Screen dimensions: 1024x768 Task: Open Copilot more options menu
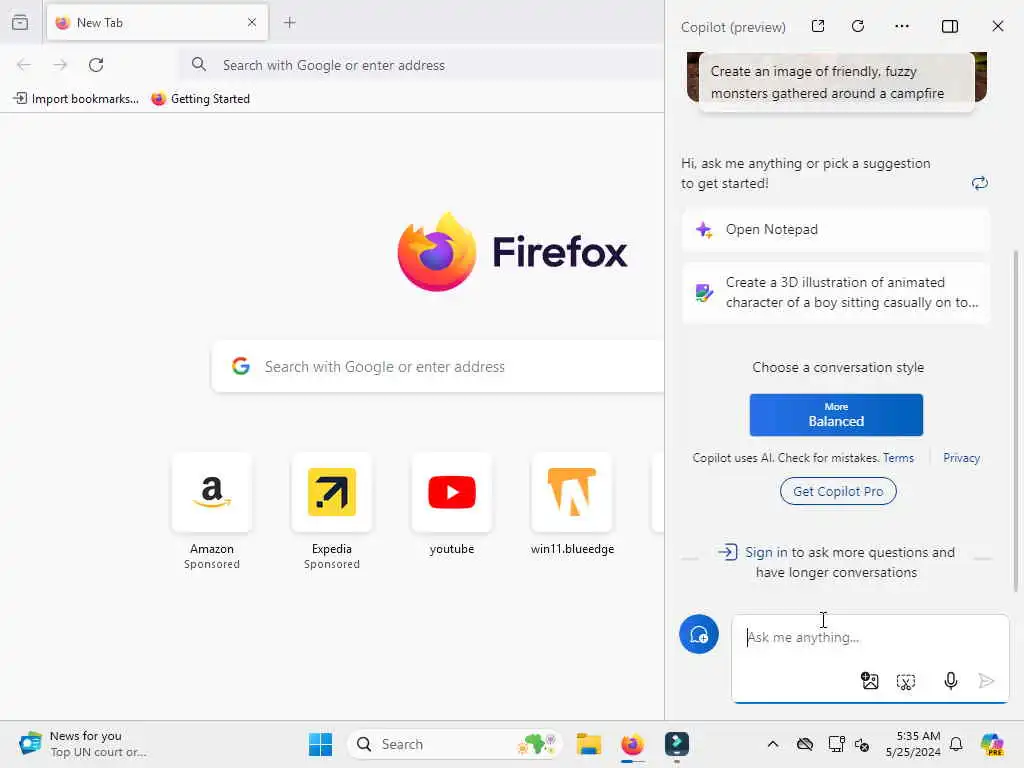(x=902, y=26)
